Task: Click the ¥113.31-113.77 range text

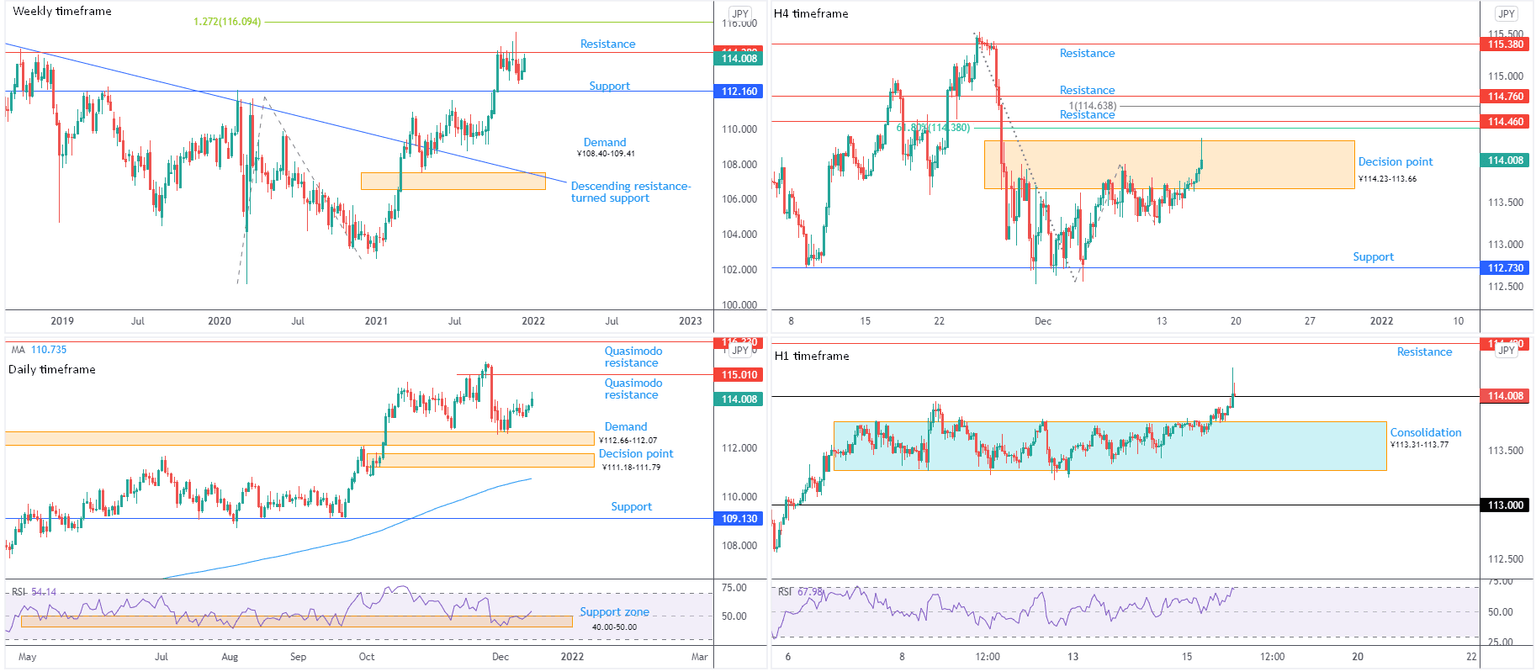Action: coord(1420,446)
